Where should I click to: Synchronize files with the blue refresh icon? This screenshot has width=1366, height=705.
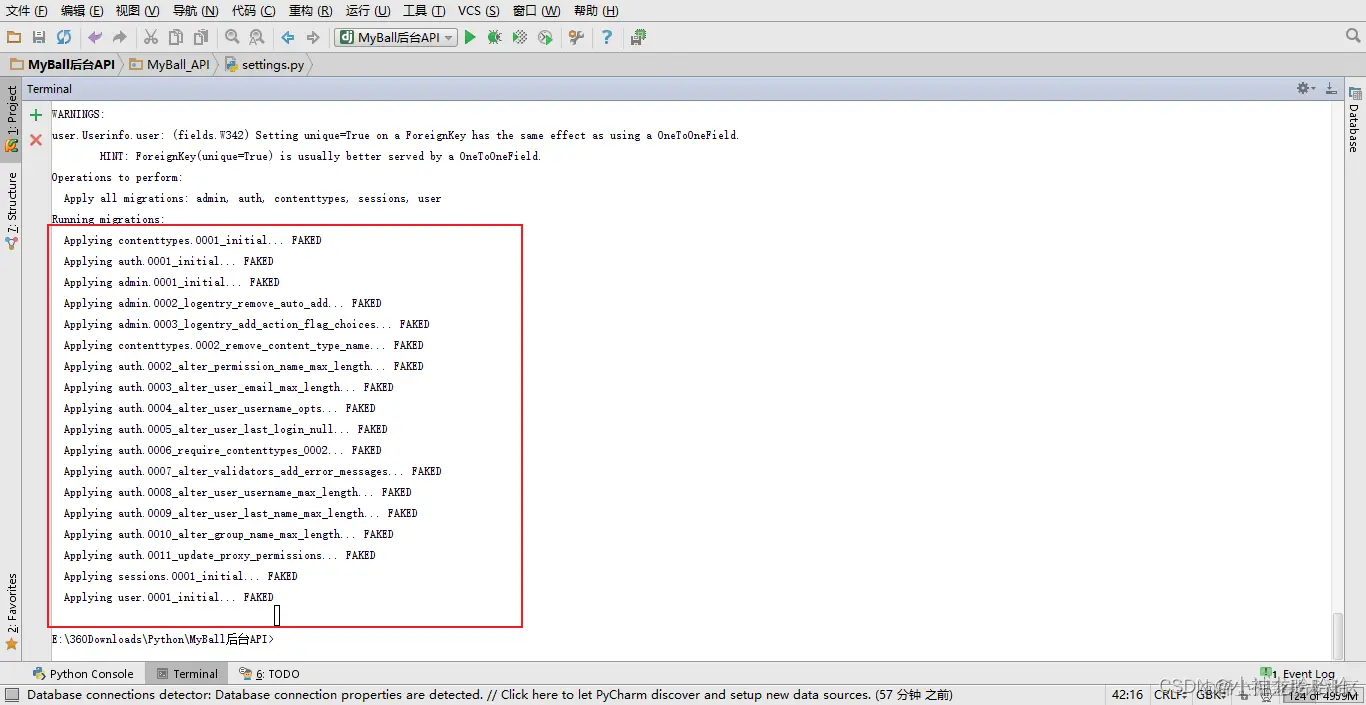coord(64,37)
